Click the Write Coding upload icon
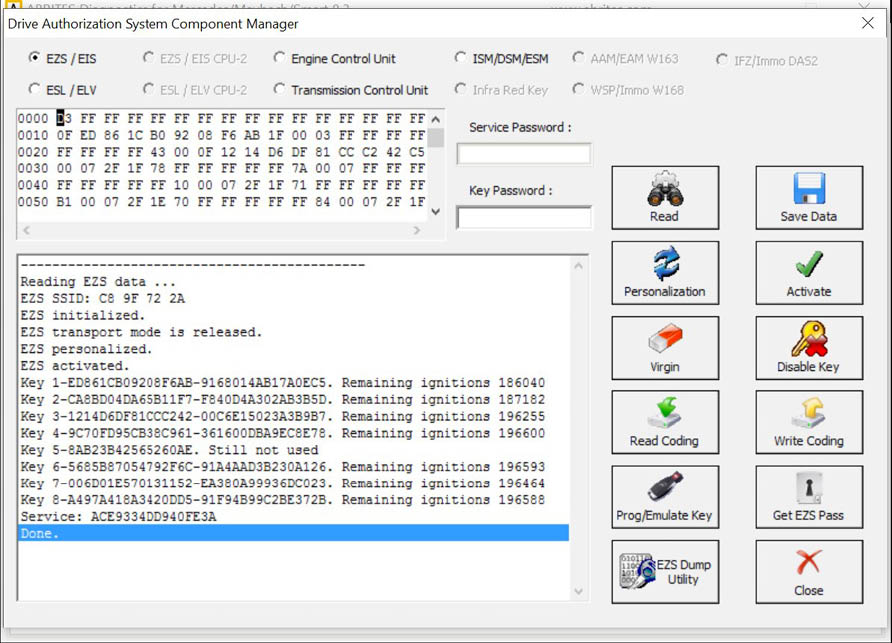The image size is (892, 643). (x=808, y=422)
